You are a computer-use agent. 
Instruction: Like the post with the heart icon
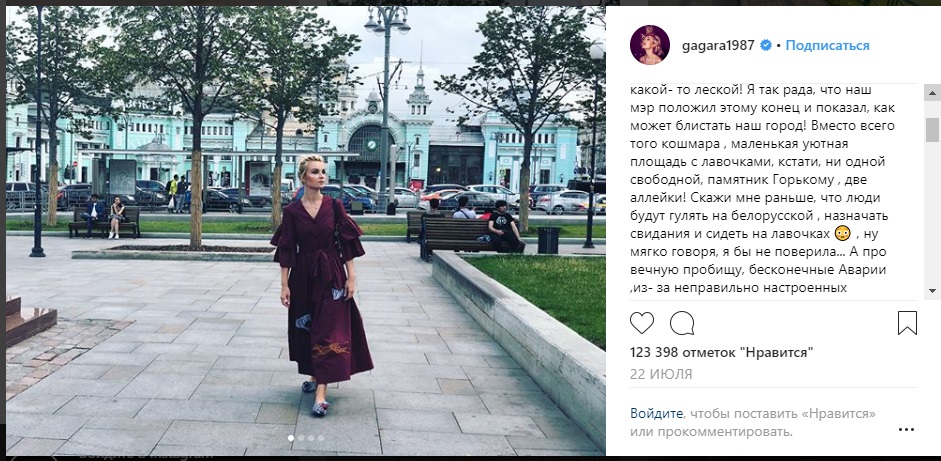[x=642, y=324]
